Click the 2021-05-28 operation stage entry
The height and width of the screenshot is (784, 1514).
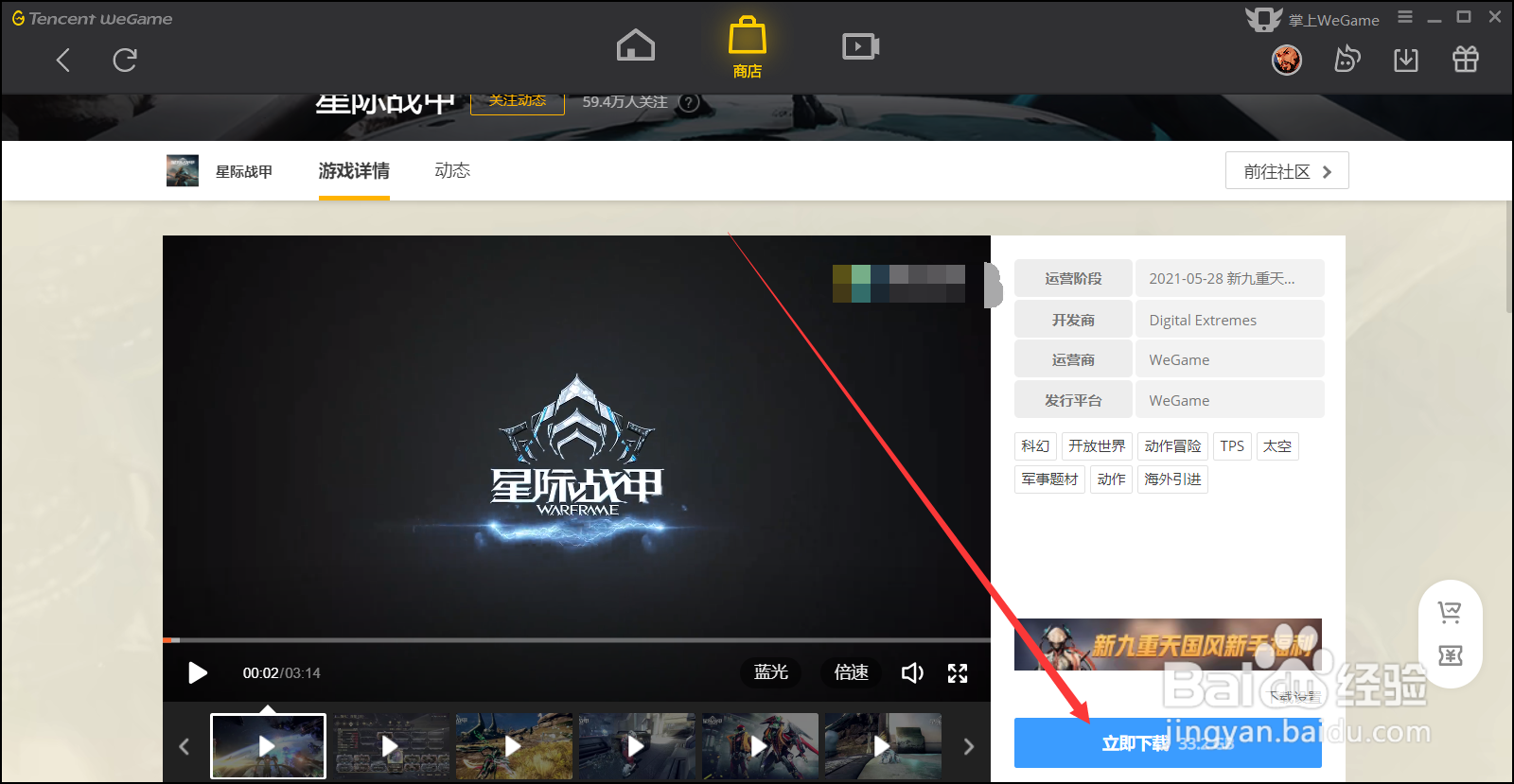point(1229,279)
